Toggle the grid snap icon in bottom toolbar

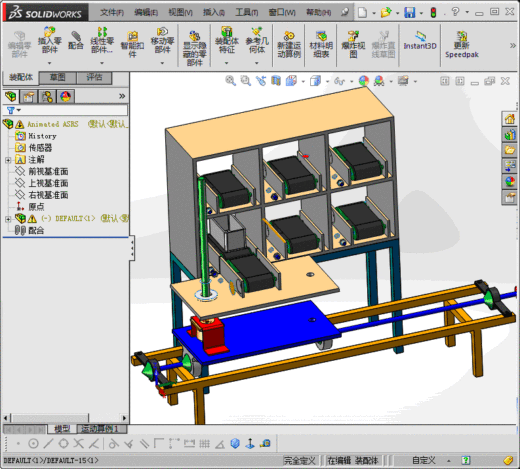204,443
